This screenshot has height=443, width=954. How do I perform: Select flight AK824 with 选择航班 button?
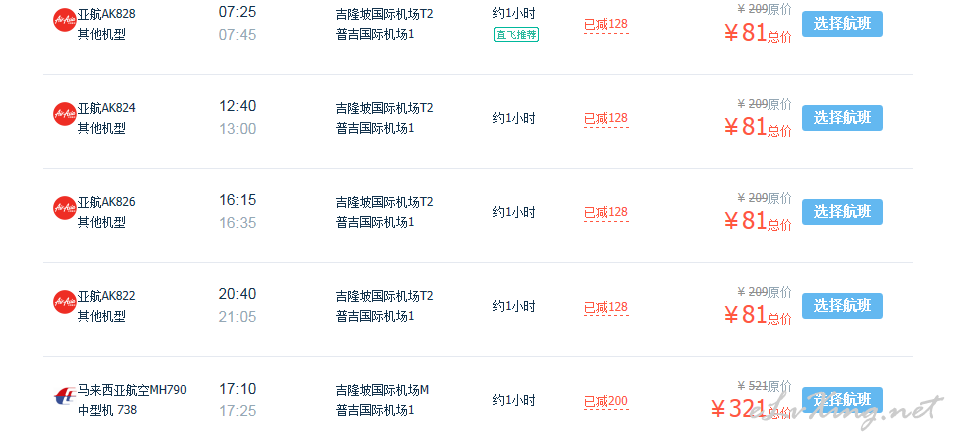842,118
